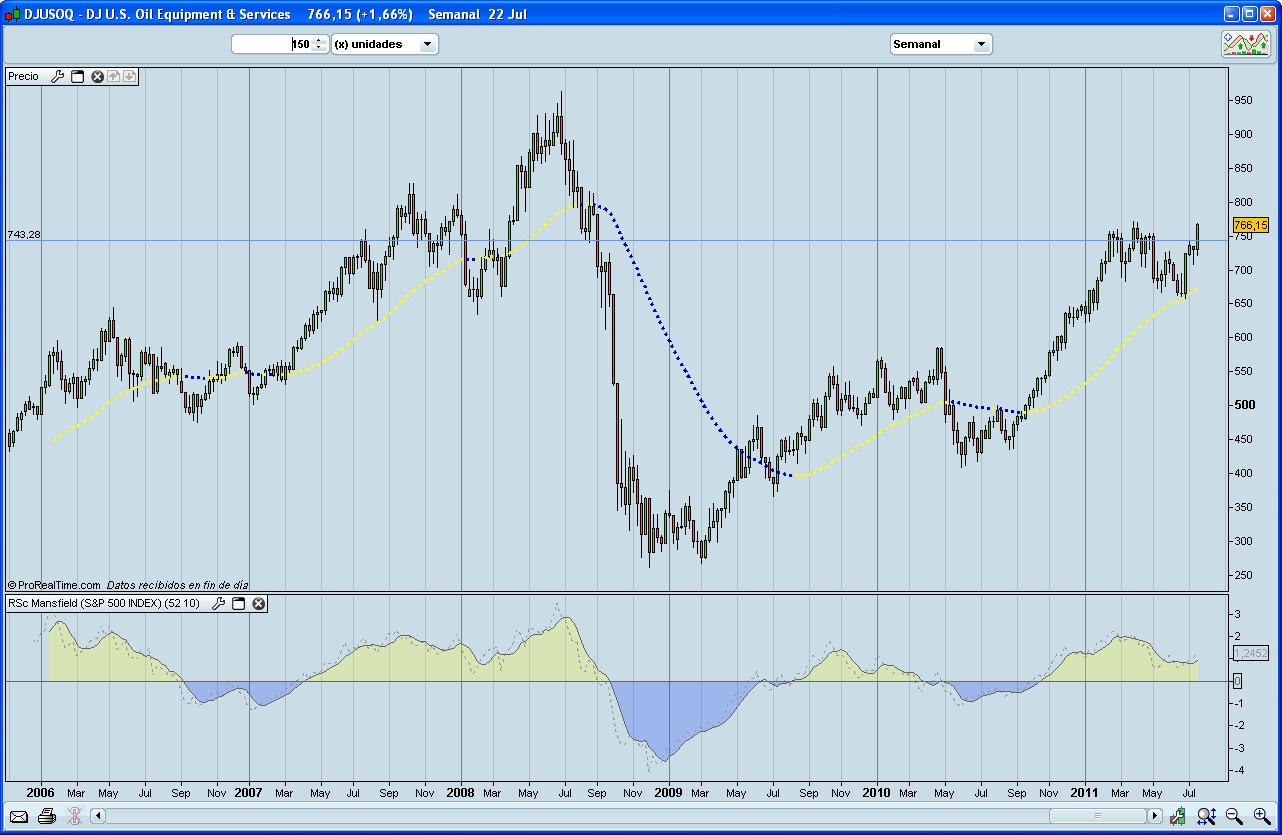
Task: Print the chart using printer icon
Action: (x=46, y=816)
